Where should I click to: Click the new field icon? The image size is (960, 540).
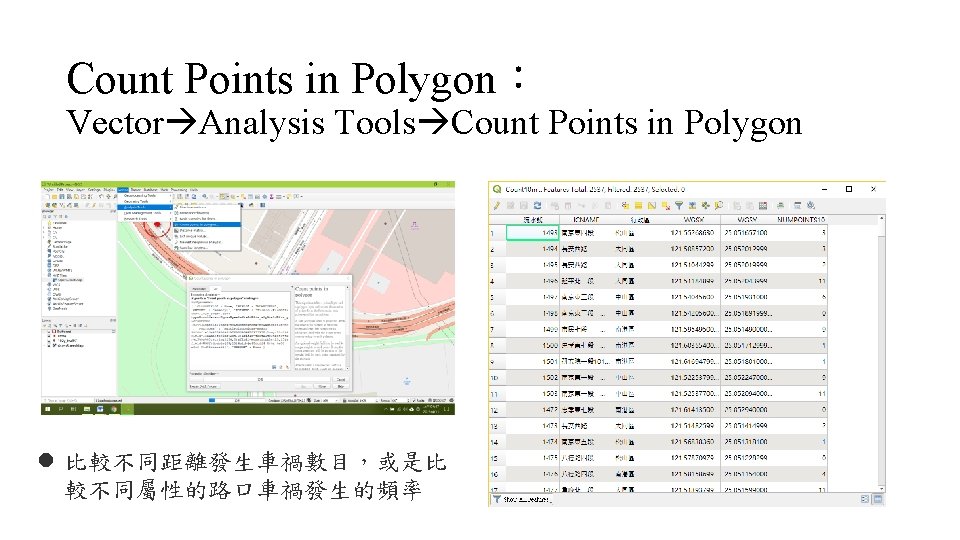737,206
